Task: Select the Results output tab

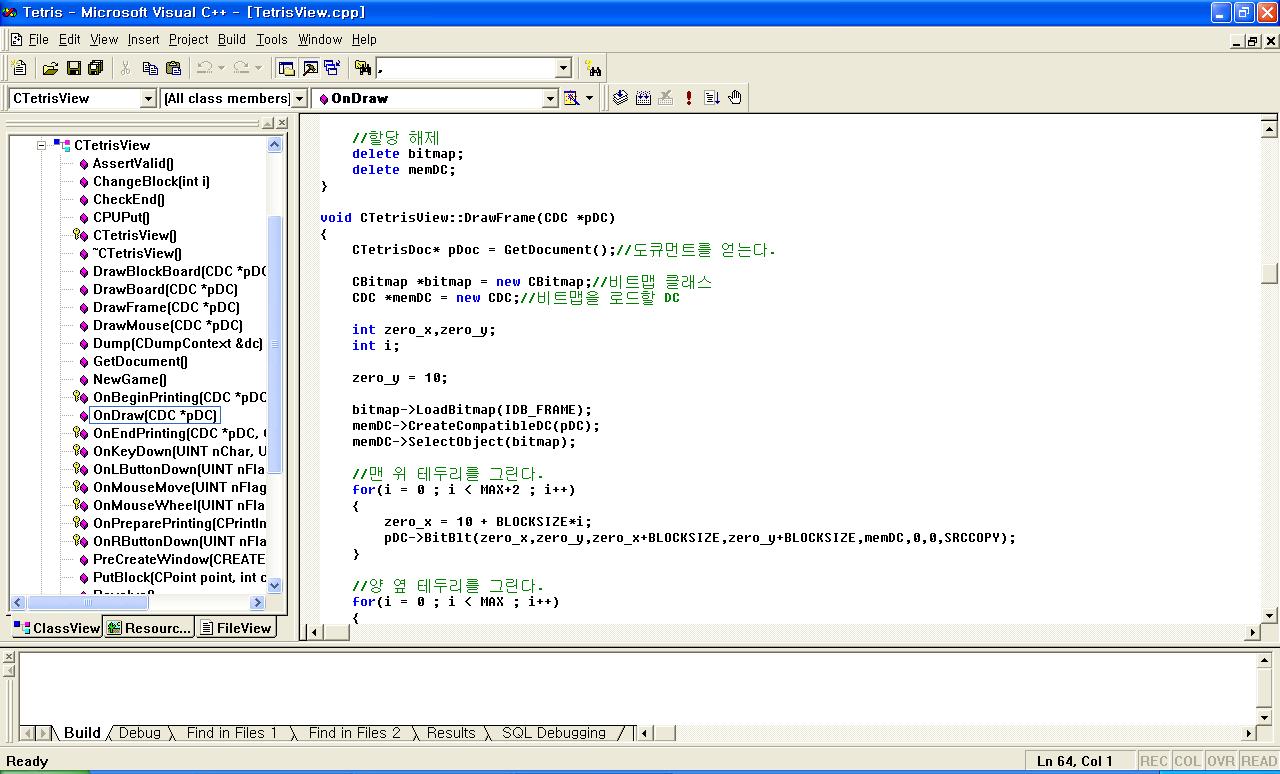Action: click(x=451, y=733)
